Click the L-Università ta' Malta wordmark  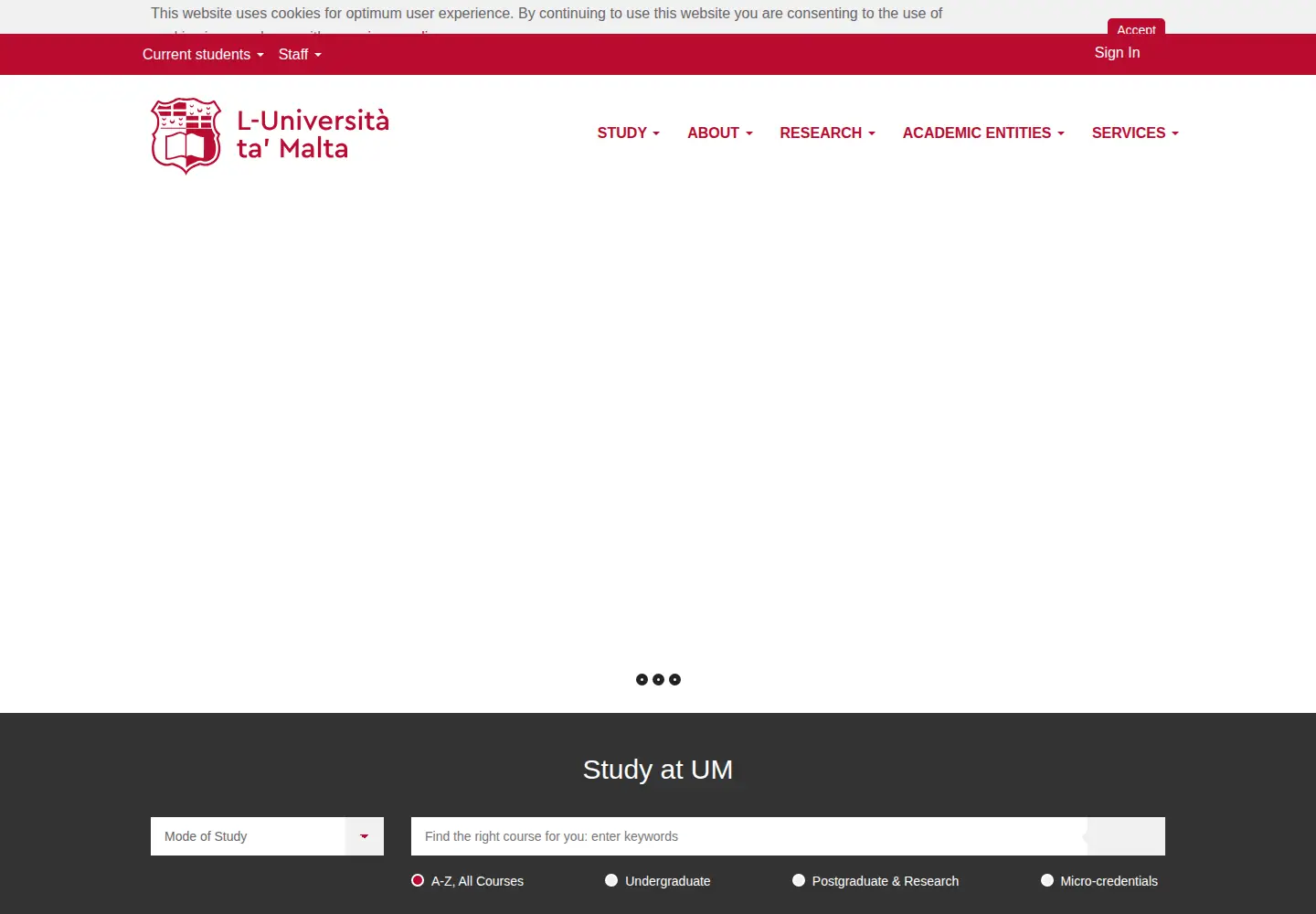313,134
